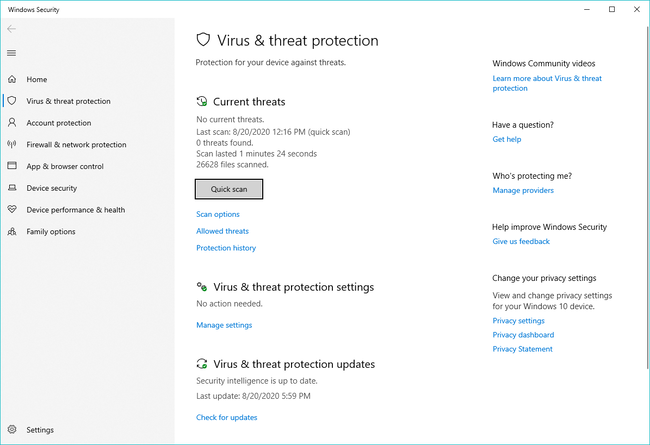Screen dimensions: 650x445
Task: Click Give us feedback link
Action: point(521,241)
